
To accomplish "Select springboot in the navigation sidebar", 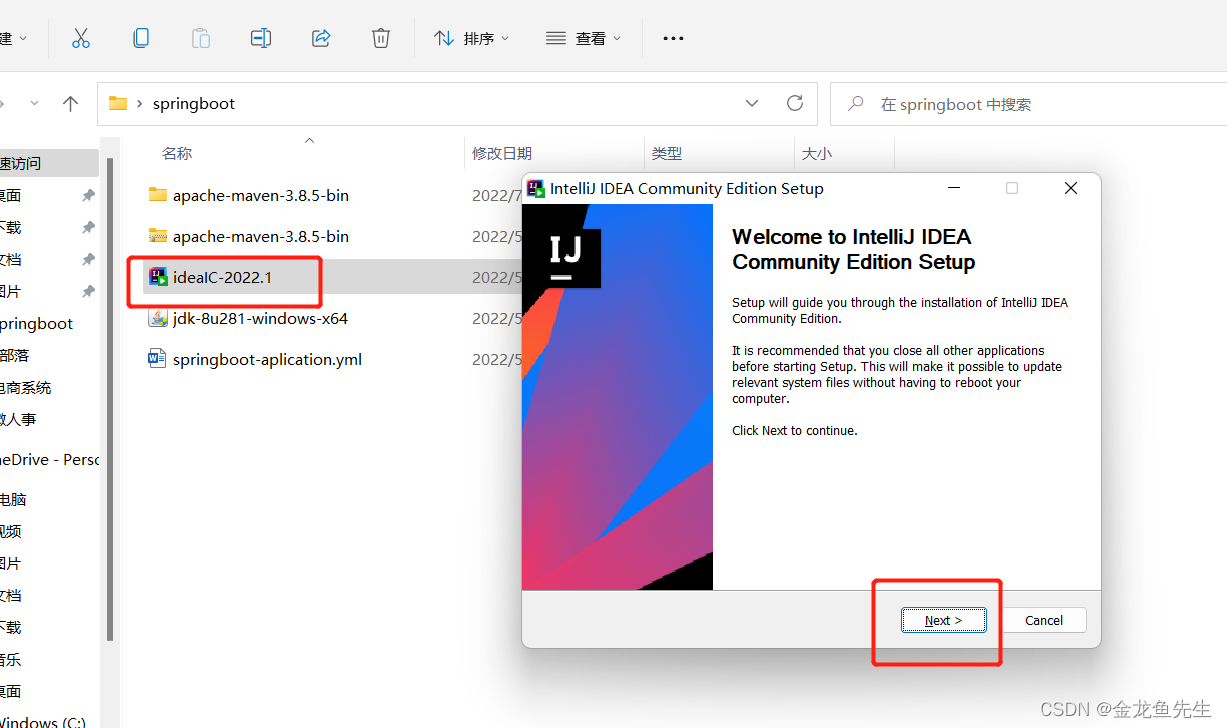I will point(36,323).
